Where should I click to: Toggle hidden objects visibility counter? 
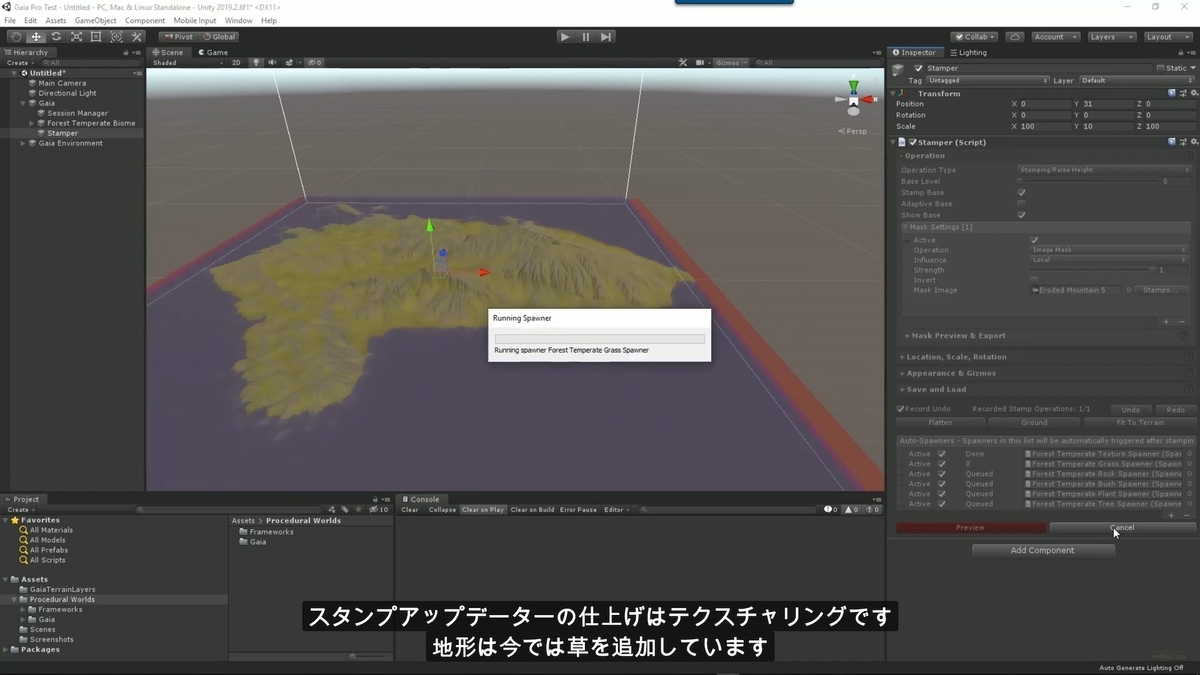click(x=314, y=62)
